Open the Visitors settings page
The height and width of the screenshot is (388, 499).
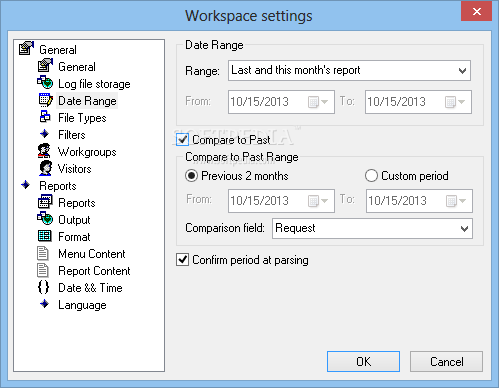(x=74, y=169)
